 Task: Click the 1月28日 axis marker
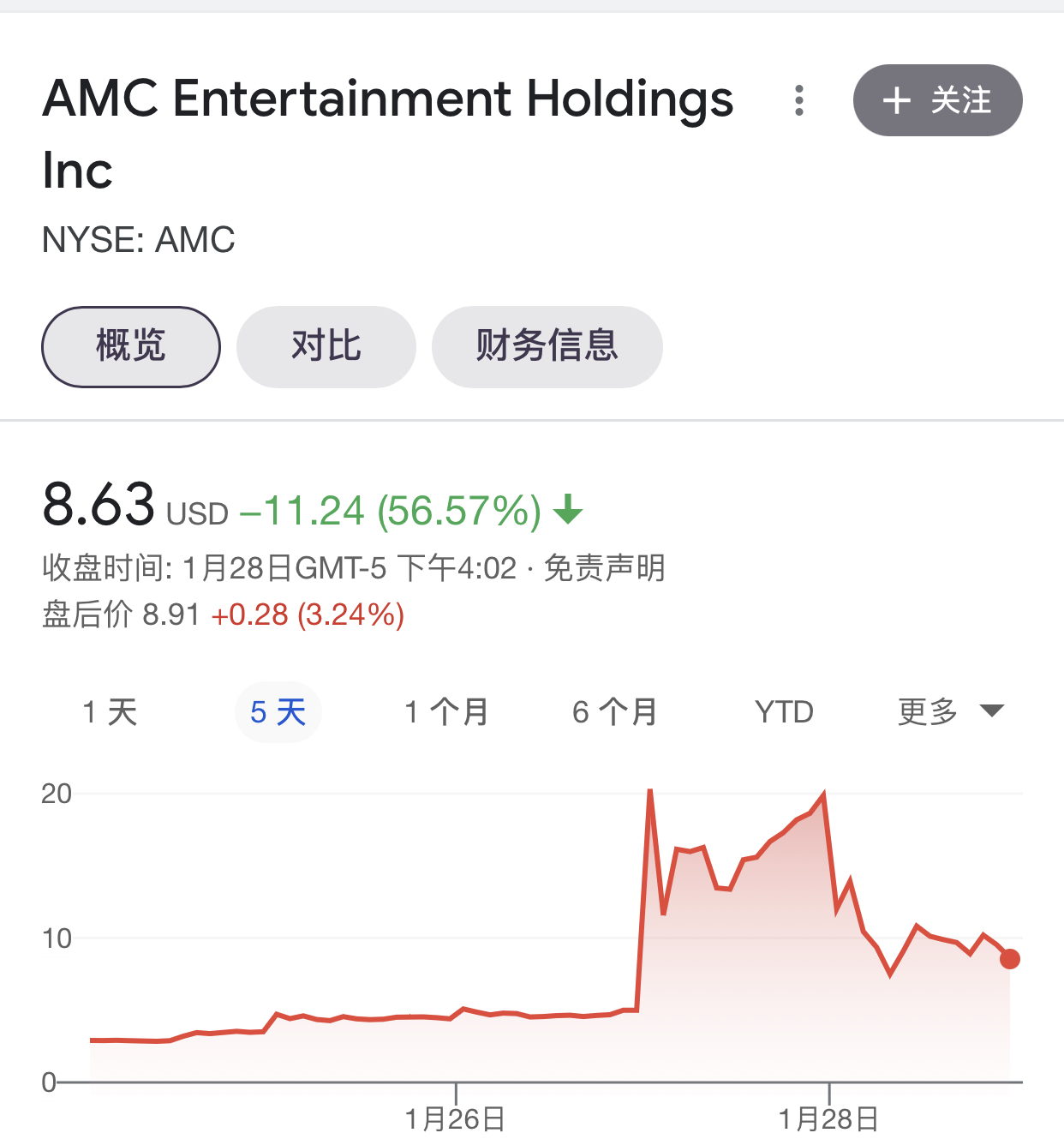pyautogui.click(x=828, y=1119)
